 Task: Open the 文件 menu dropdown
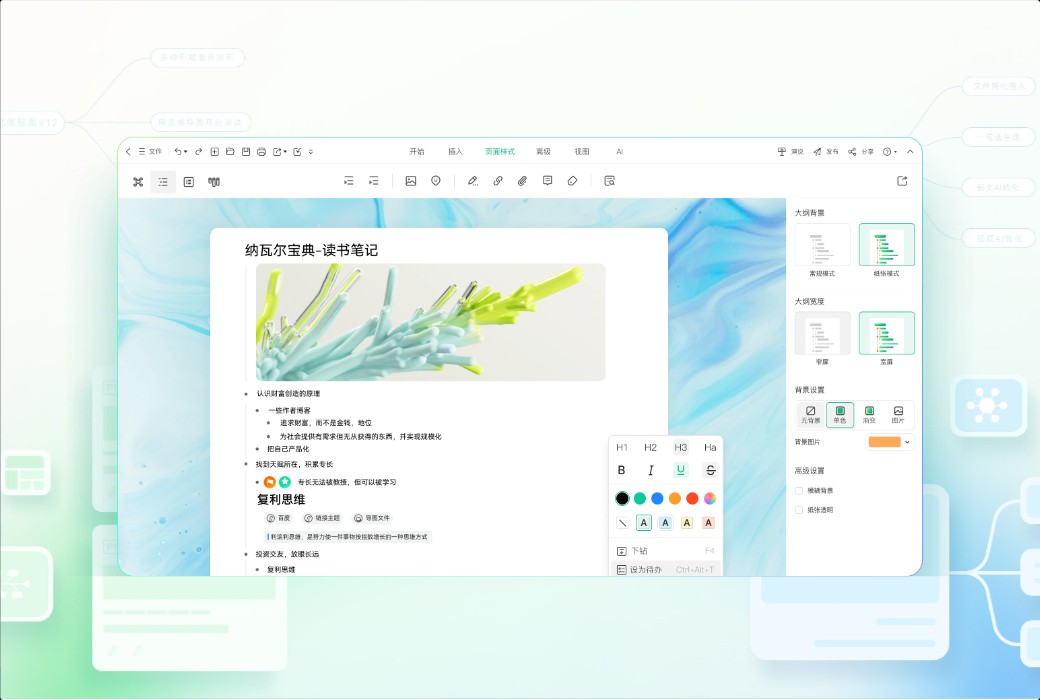pos(150,151)
